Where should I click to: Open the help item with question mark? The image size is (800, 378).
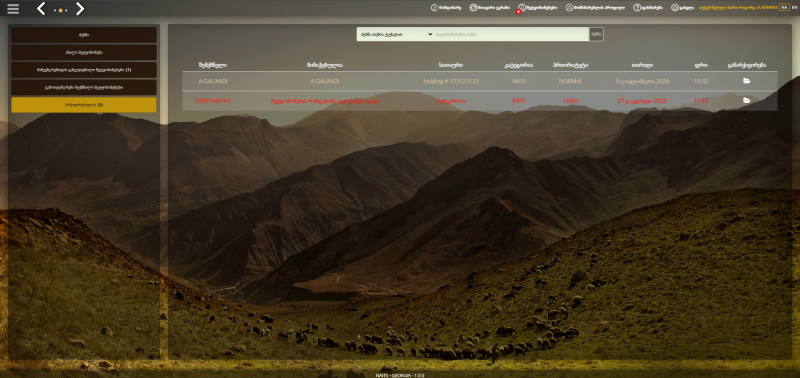(x=648, y=8)
